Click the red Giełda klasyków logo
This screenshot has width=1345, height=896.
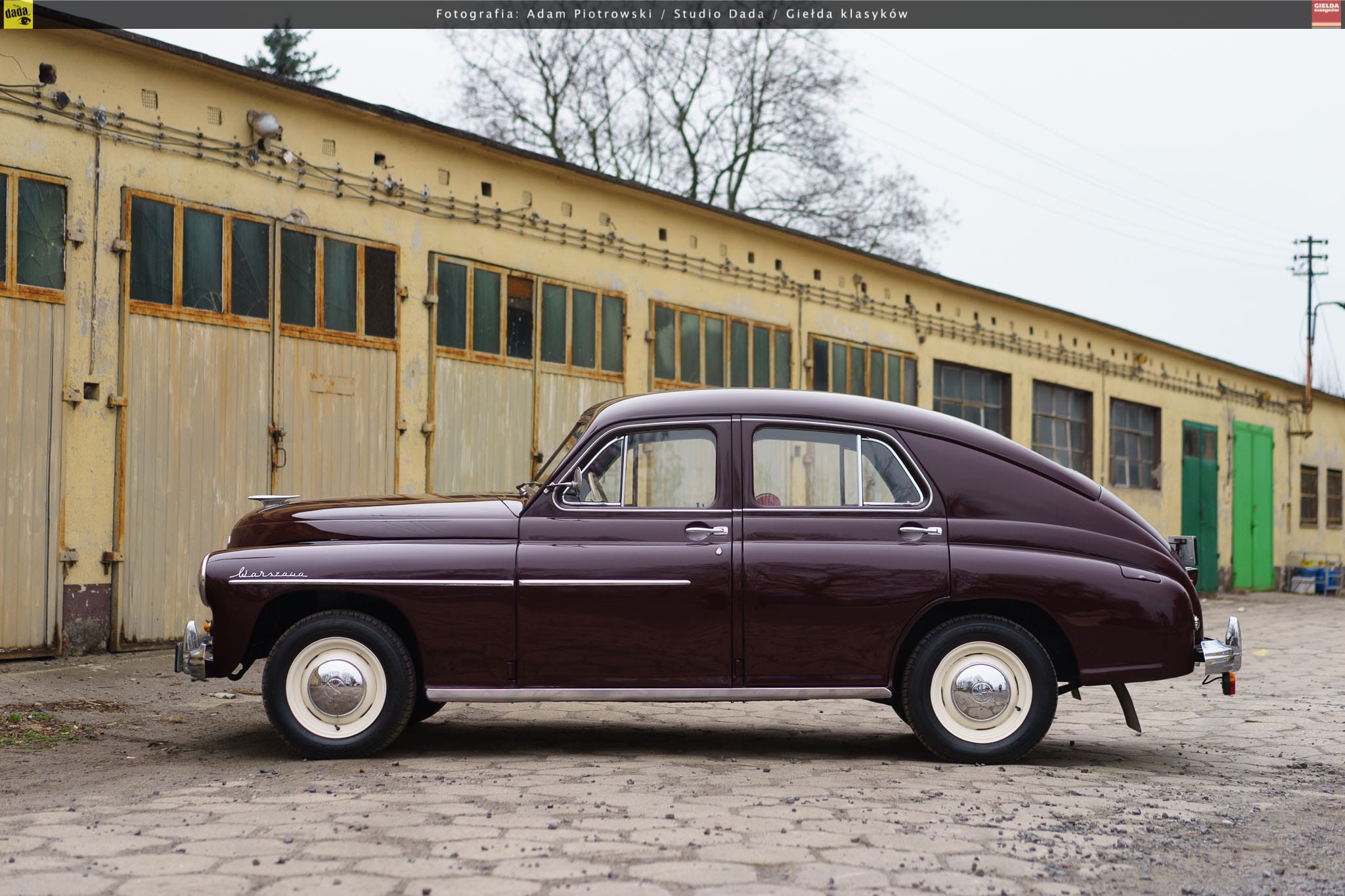1326,14
